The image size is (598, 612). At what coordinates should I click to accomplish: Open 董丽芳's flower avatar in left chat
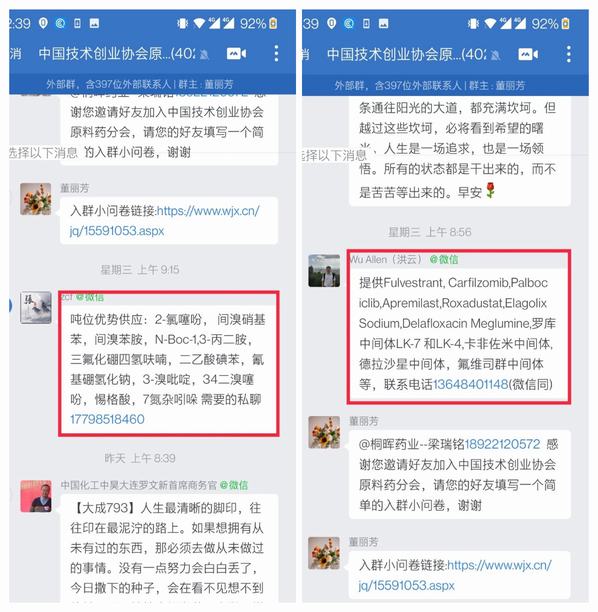click(x=36, y=199)
